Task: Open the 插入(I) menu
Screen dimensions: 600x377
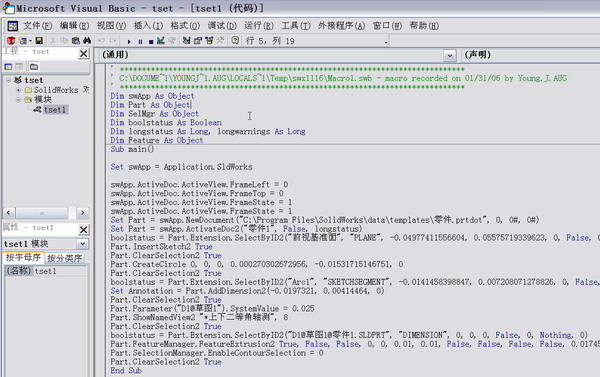Action: coord(148,26)
